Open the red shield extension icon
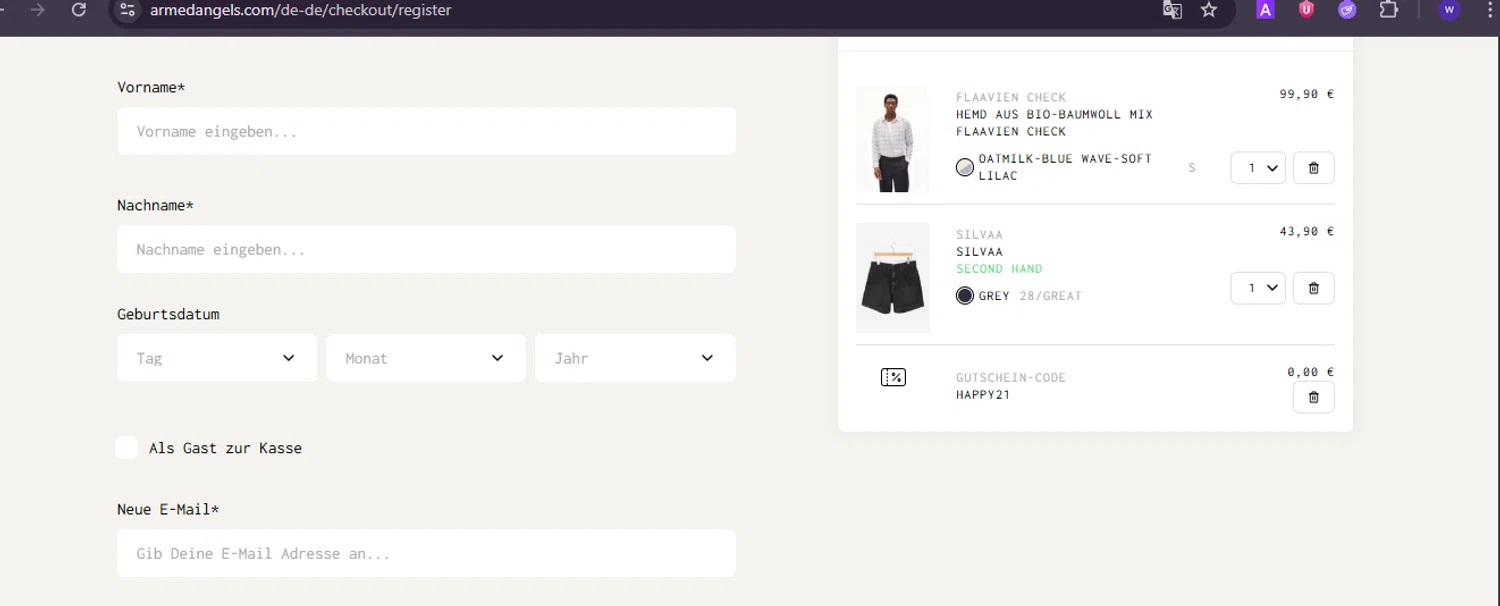This screenshot has width=1500, height=606. click(x=1306, y=10)
